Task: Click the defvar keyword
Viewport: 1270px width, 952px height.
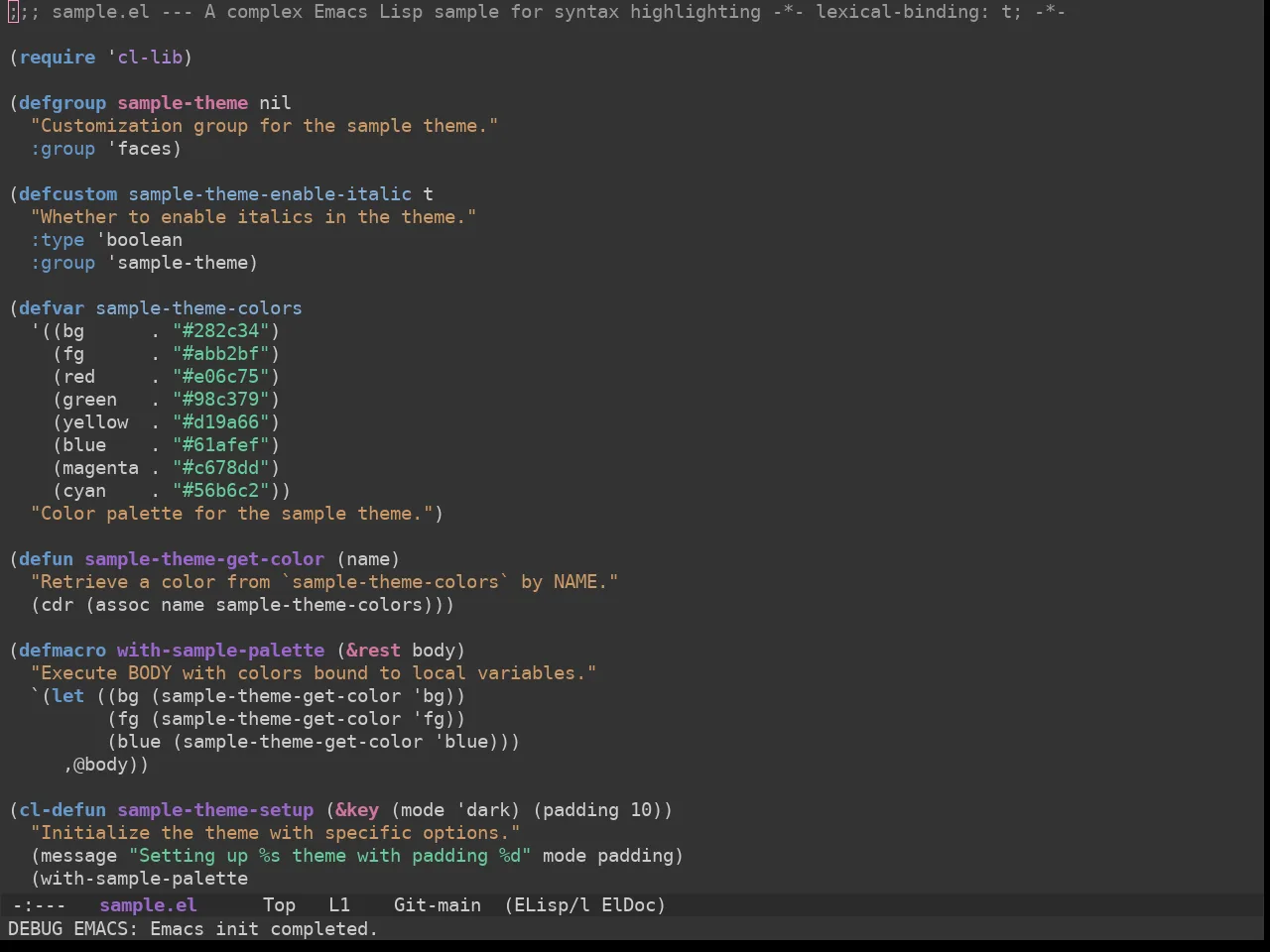Action: [x=52, y=308]
